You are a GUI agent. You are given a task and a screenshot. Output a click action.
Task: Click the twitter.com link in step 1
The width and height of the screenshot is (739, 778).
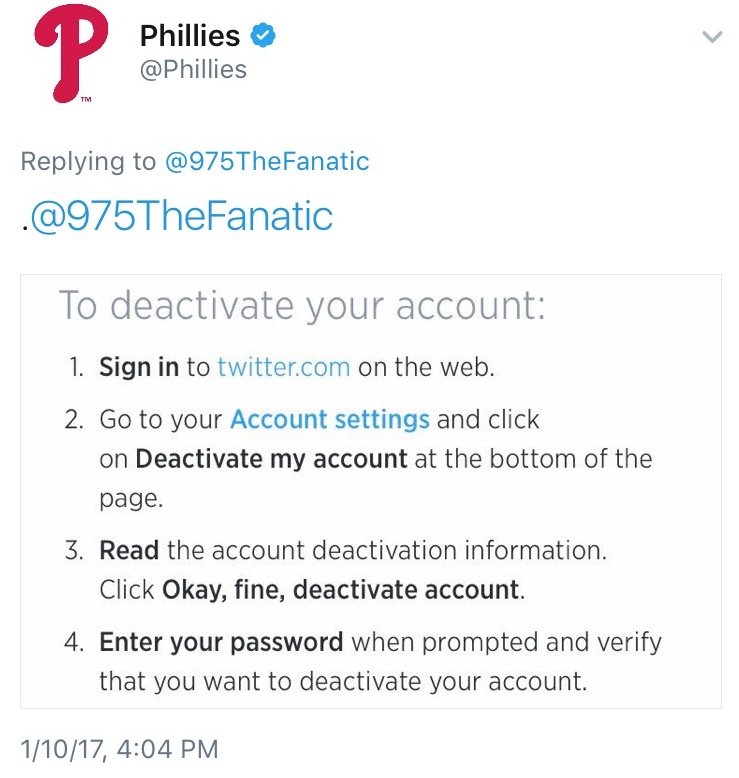click(x=283, y=367)
